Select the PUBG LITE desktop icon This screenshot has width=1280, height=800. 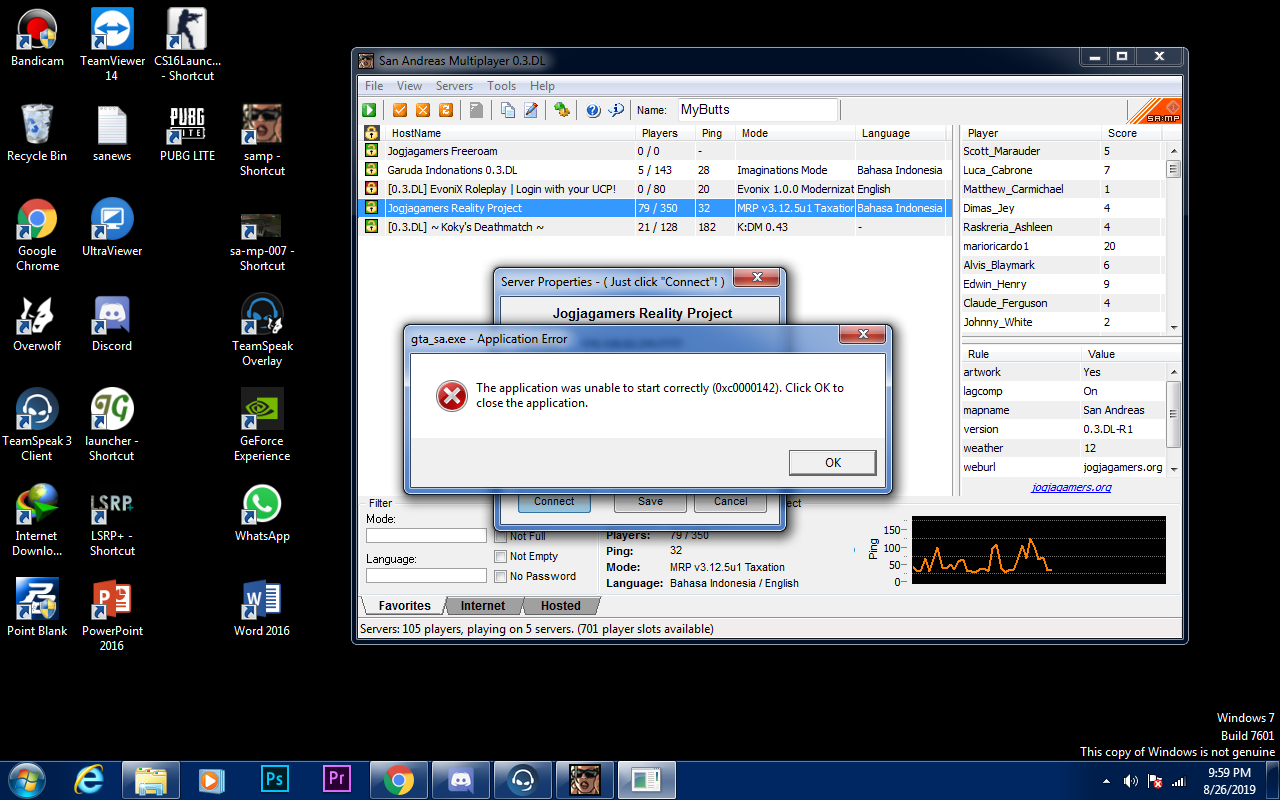click(187, 133)
